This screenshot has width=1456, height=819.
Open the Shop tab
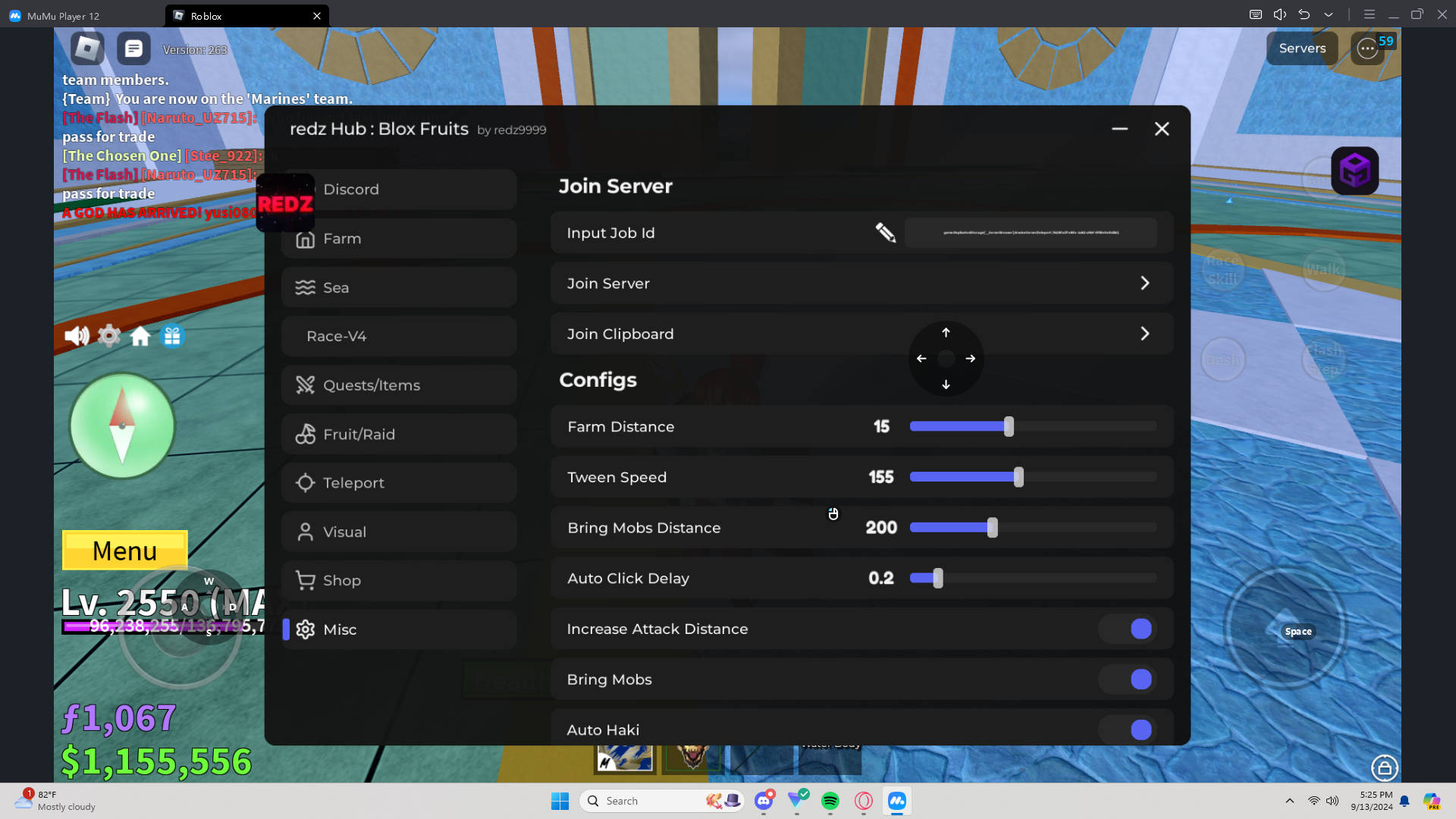[x=400, y=581]
